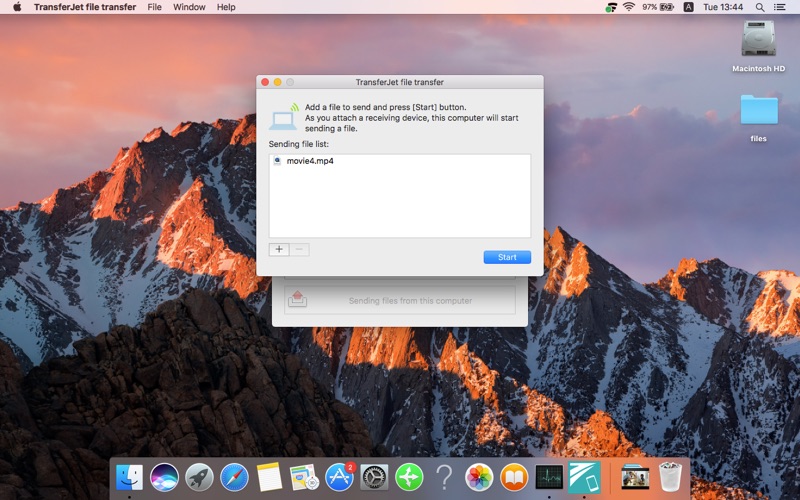Click the Wi-Fi status icon
The image size is (800, 500).
tap(629, 7)
